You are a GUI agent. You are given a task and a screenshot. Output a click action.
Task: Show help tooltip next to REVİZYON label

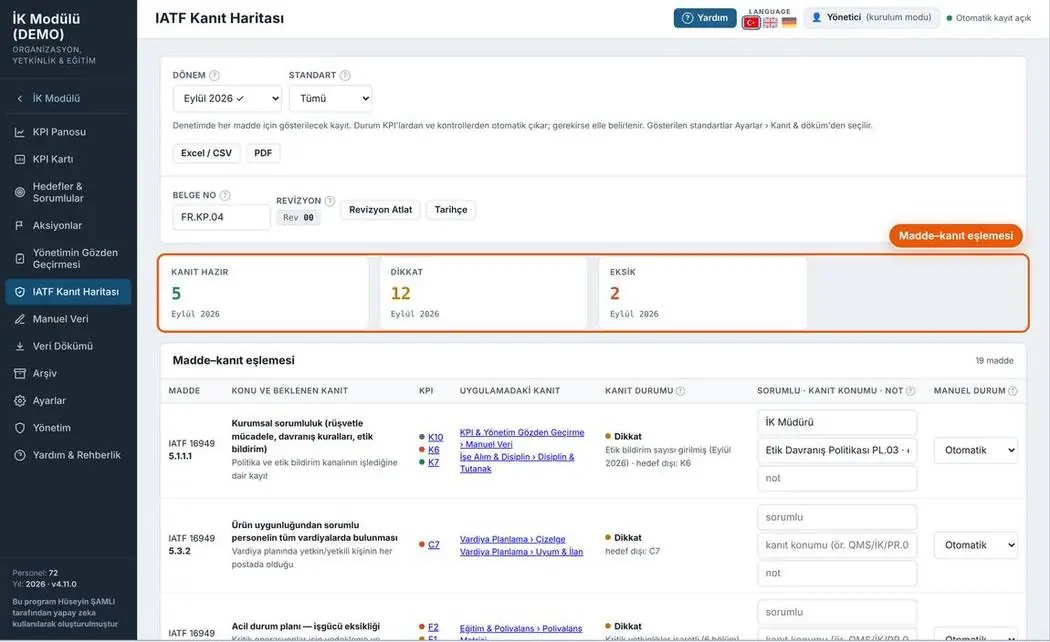click(x=329, y=201)
